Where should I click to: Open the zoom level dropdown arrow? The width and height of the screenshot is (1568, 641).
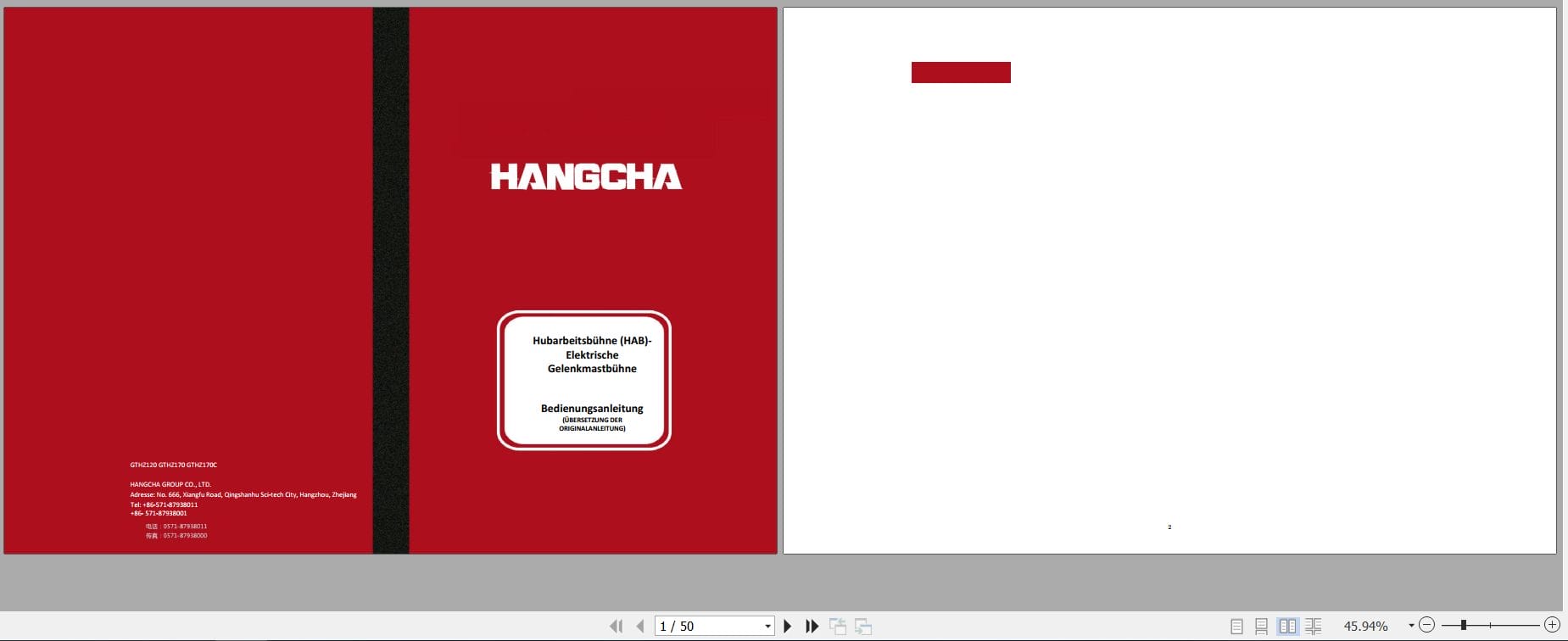[1411, 626]
